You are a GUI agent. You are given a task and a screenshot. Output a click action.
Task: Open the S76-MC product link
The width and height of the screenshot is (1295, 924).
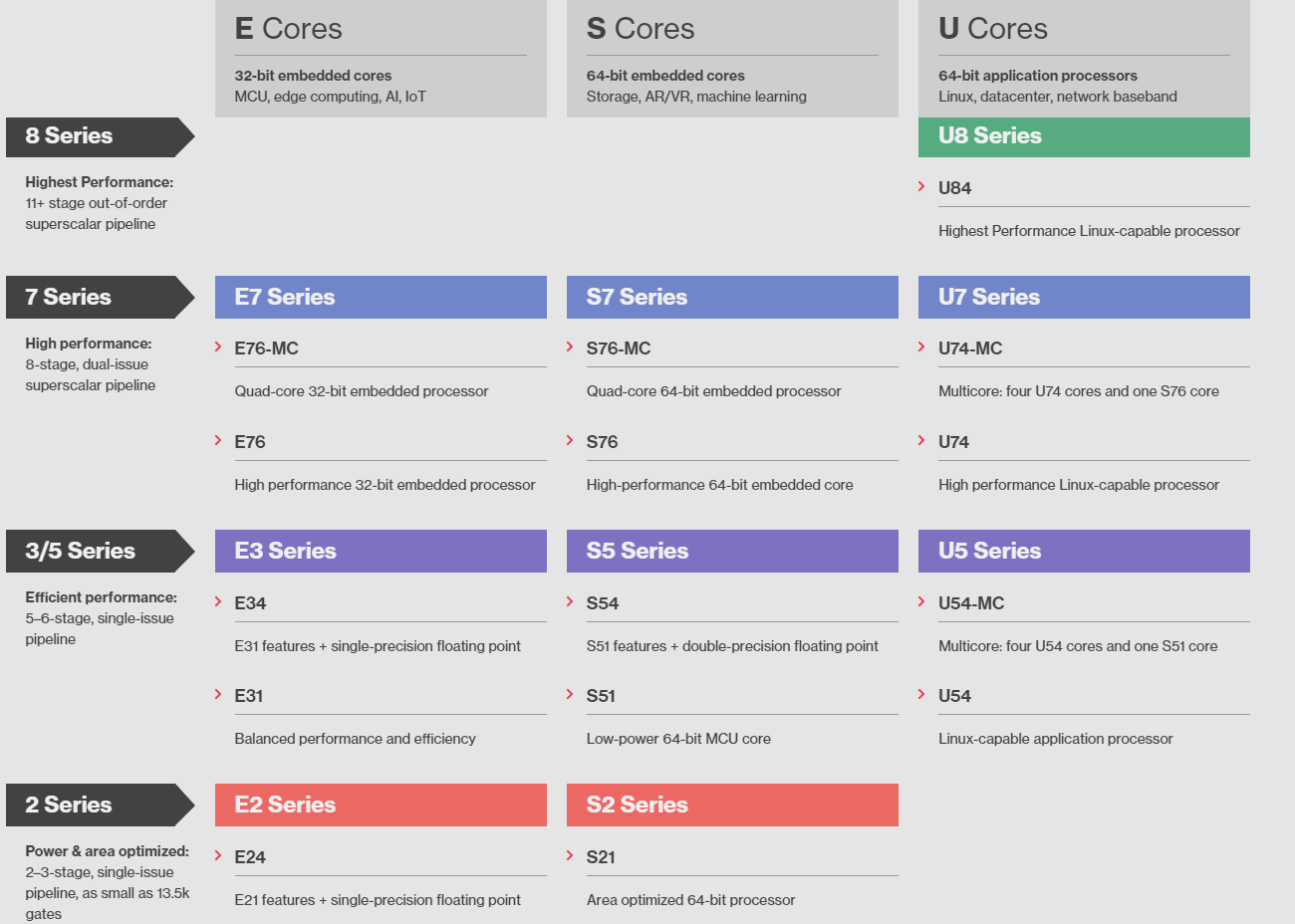click(618, 348)
